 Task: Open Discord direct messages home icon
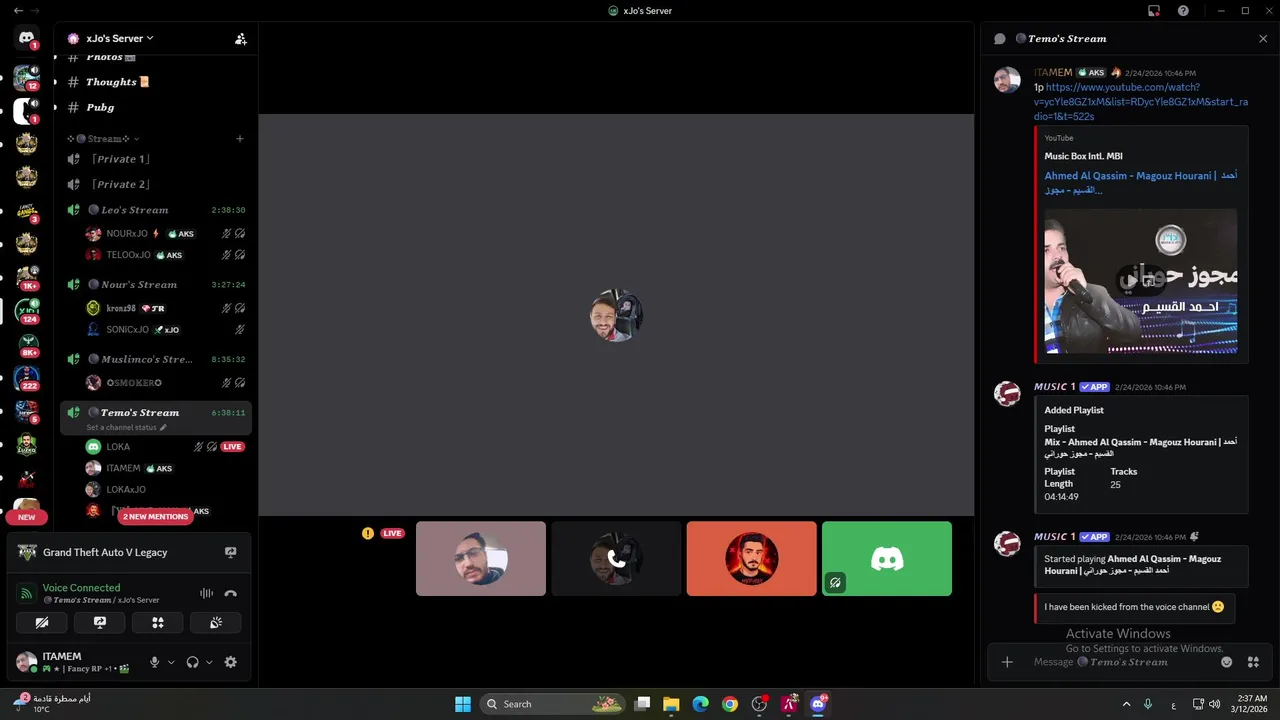(27, 38)
